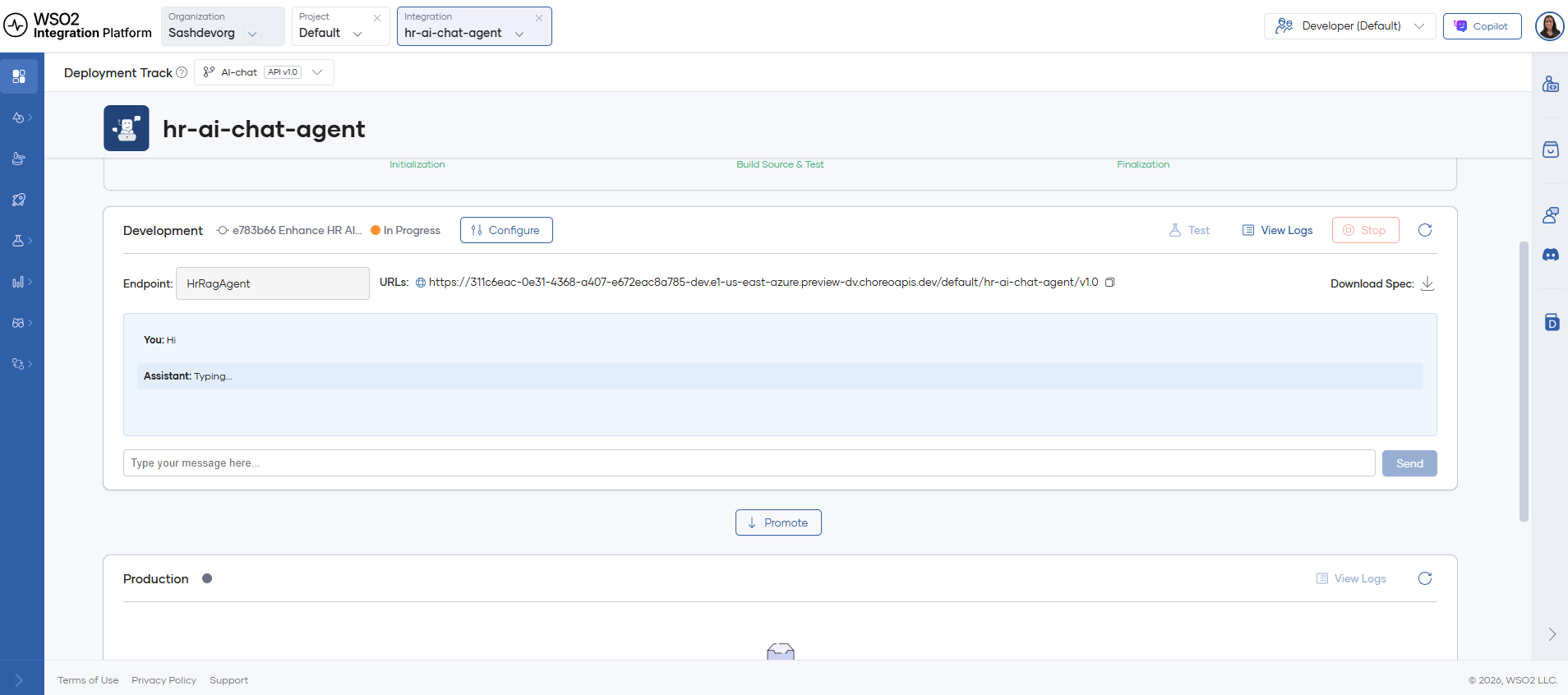Click the Deployment Track label
The height and width of the screenshot is (695, 1568).
tap(118, 72)
